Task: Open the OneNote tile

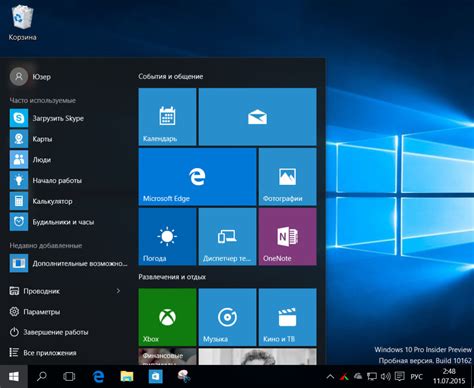Action: [x=287, y=237]
